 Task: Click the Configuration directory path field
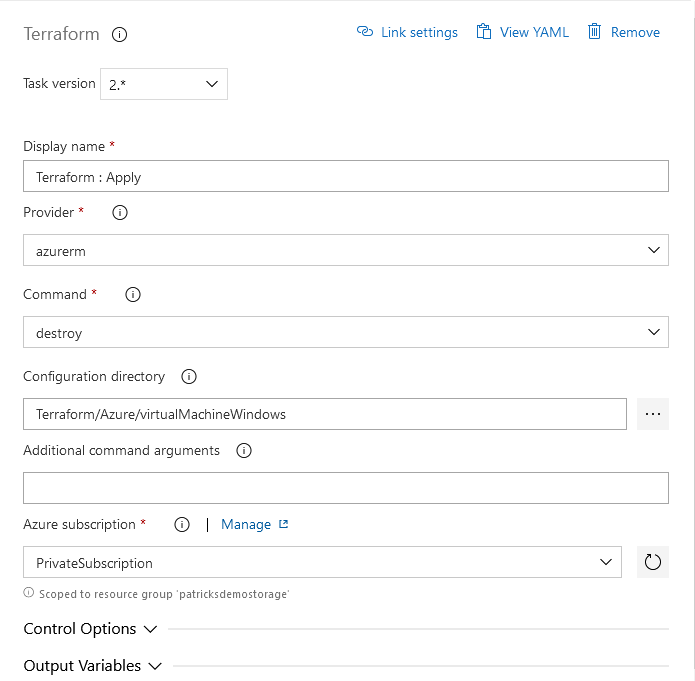(325, 414)
